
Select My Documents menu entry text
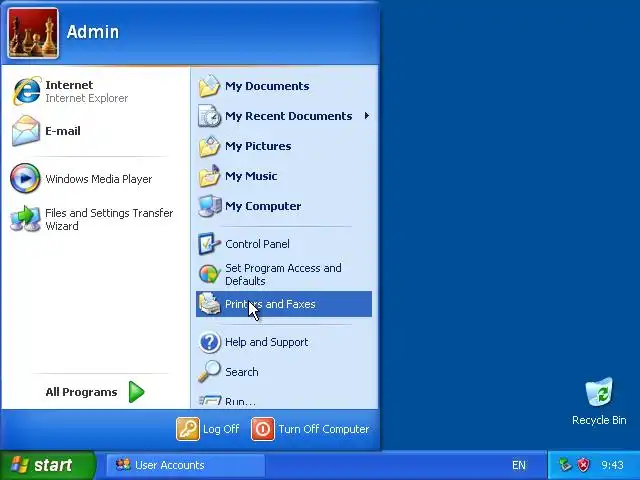267,86
